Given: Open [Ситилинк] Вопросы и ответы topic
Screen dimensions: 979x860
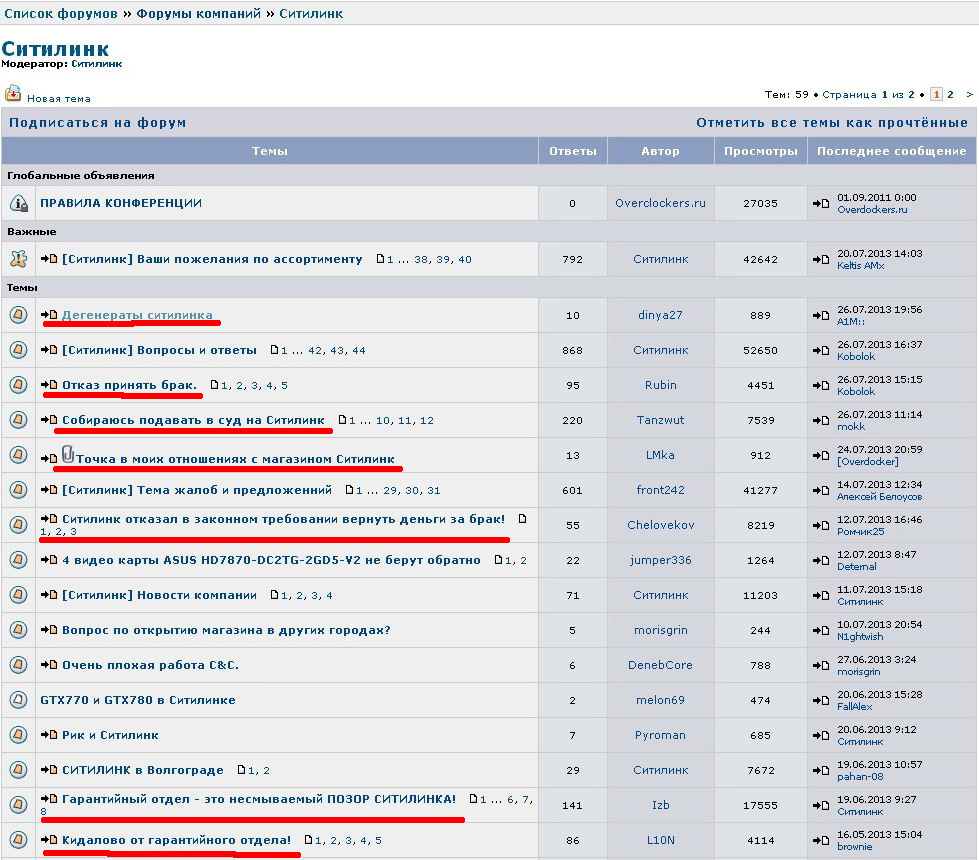Looking at the screenshot, I should pos(159,350).
